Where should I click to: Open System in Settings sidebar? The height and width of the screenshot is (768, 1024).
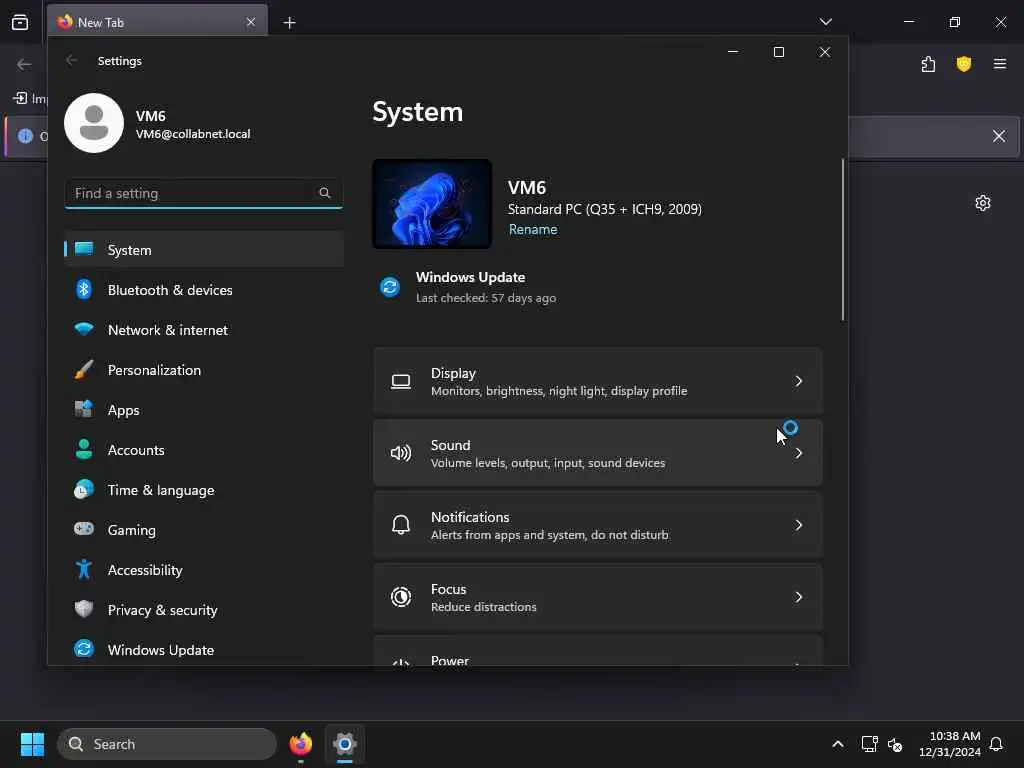pyautogui.click(x=204, y=249)
